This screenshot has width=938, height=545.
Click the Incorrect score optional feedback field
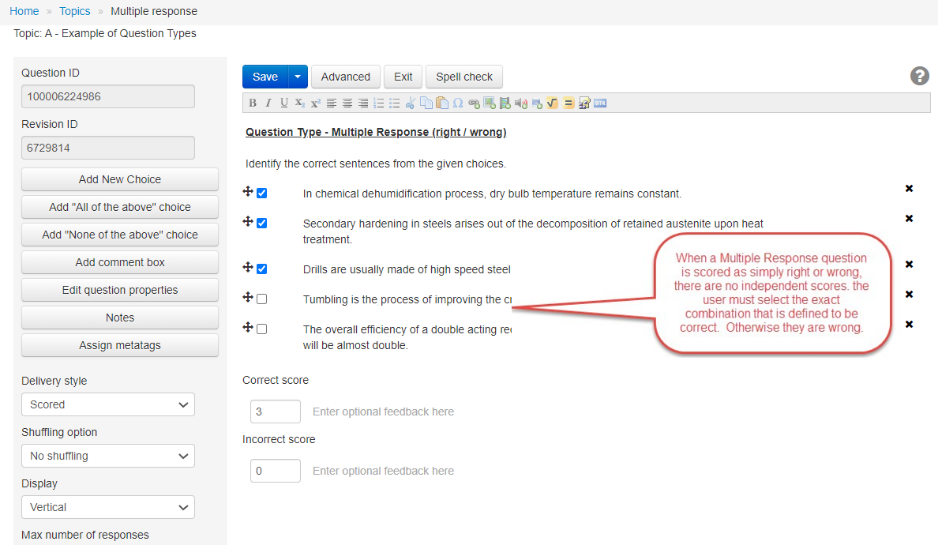coord(383,471)
